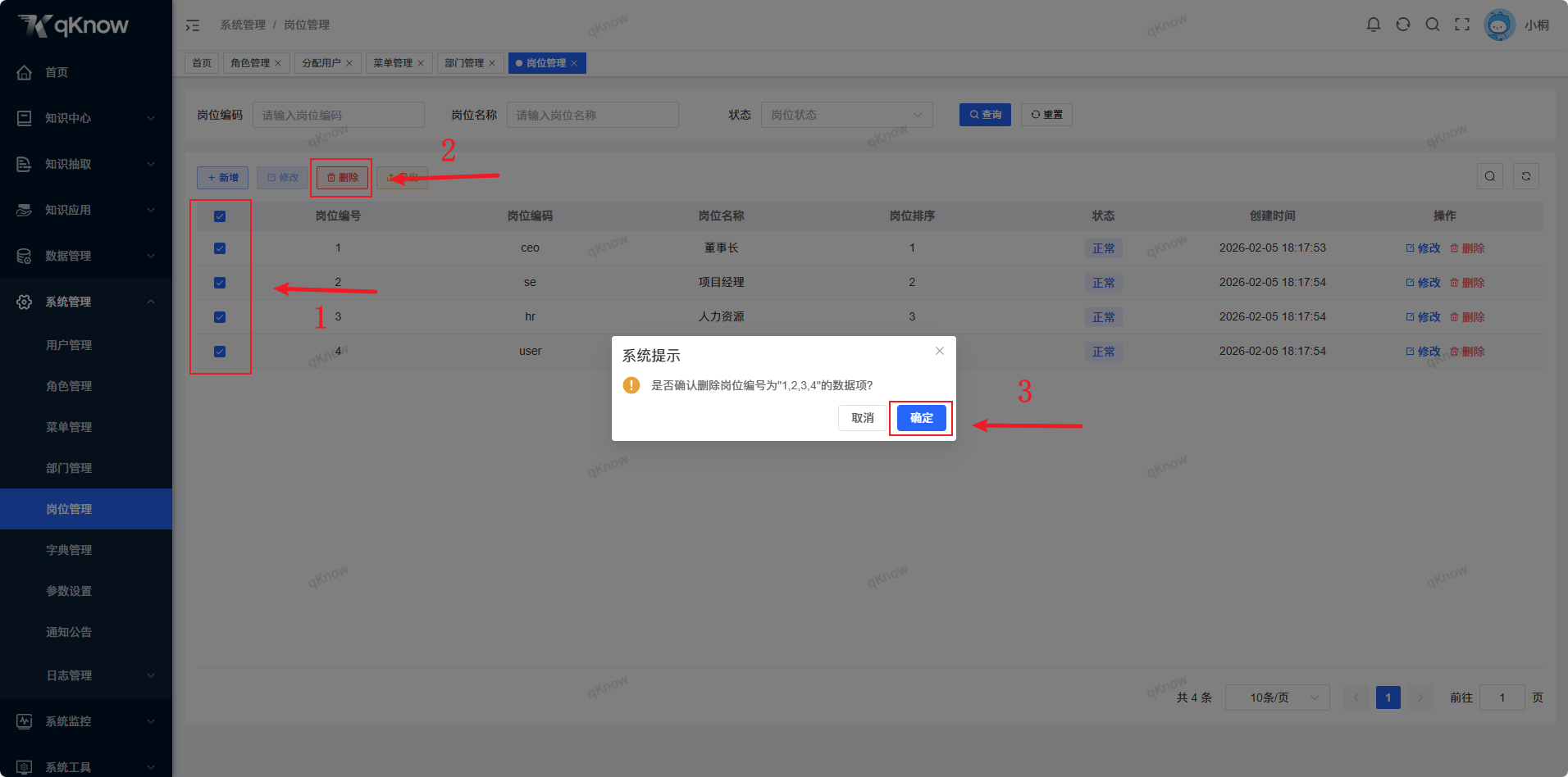Click 系统管理 in the breadcrumb
The height and width of the screenshot is (777, 1568).
point(243,25)
